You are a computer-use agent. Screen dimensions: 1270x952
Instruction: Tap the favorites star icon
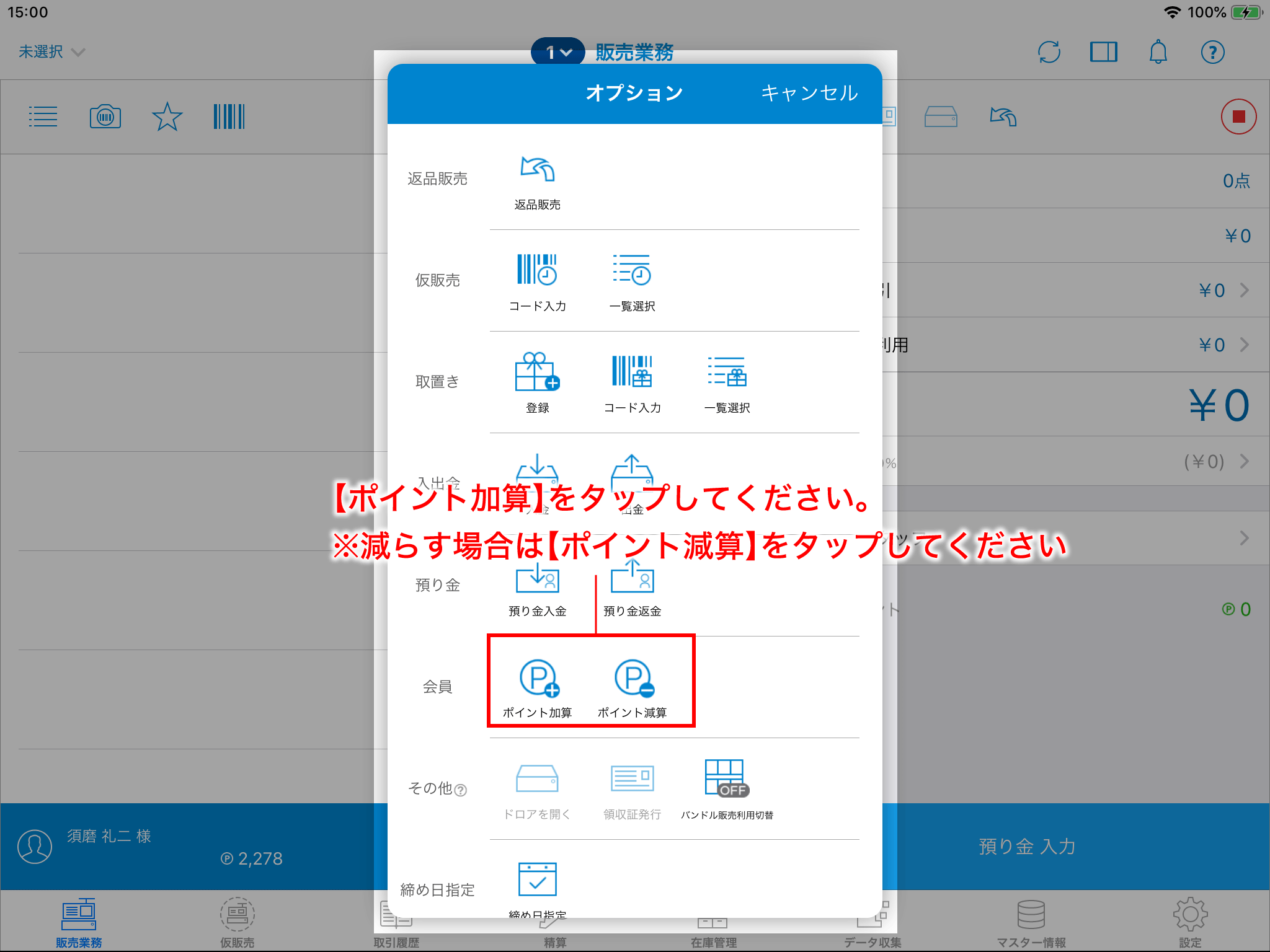(x=167, y=117)
